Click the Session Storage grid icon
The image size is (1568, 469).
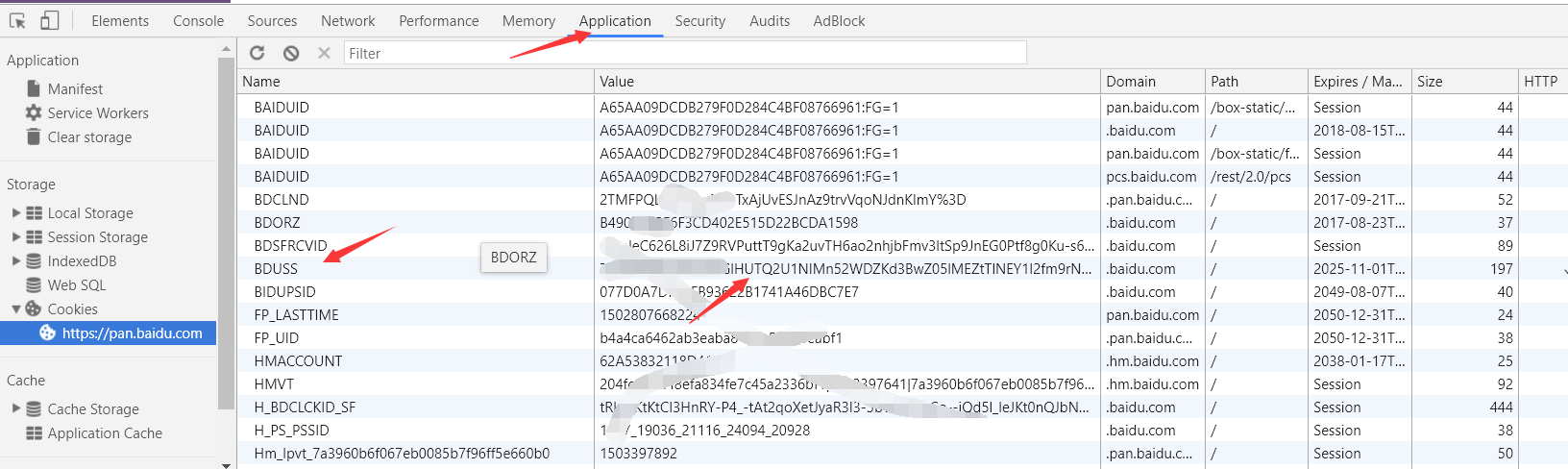click(x=35, y=237)
